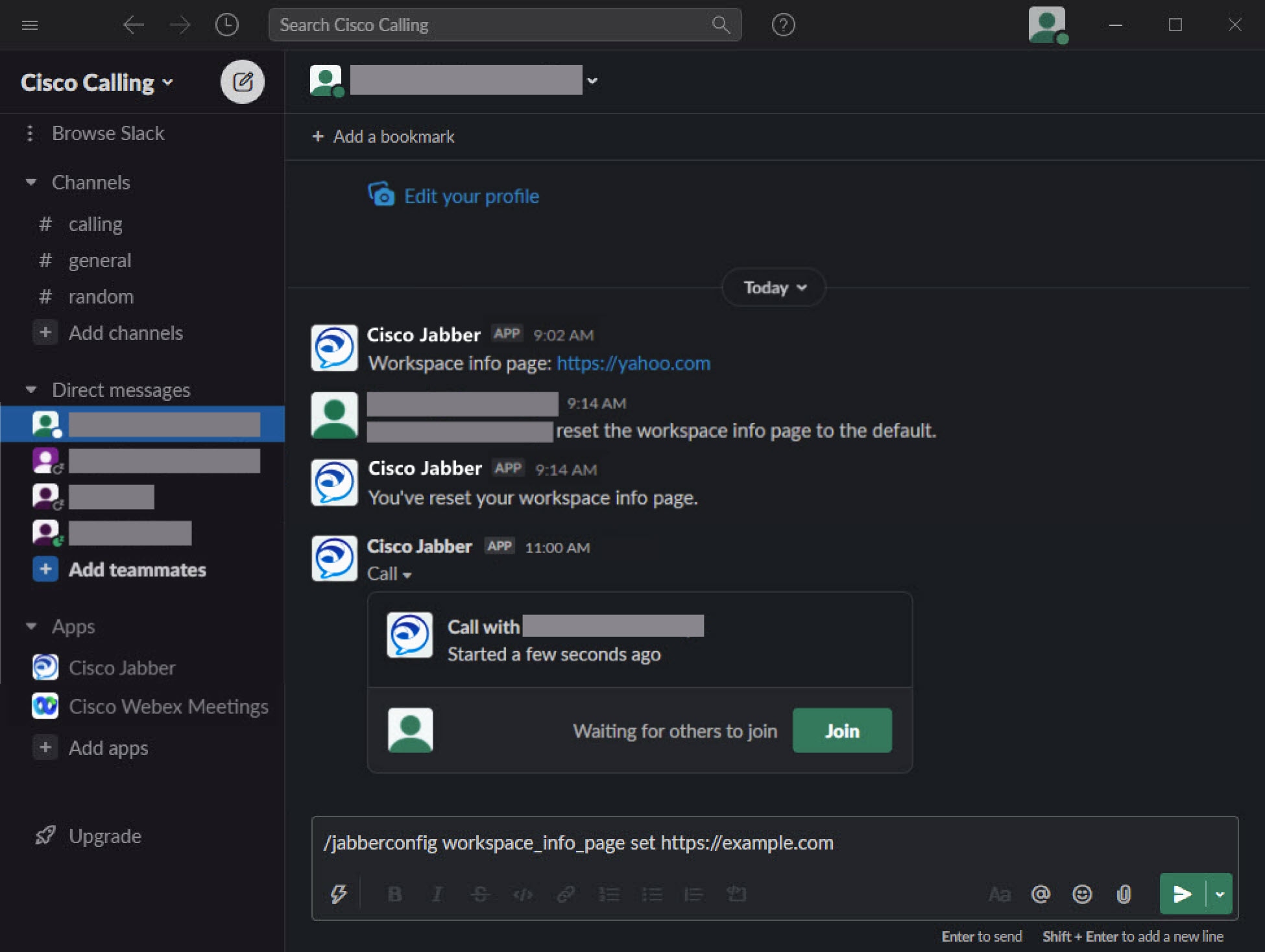Image resolution: width=1265 pixels, height=952 pixels.
Task: Open the Cisco Calling workspace menu
Action: click(x=97, y=82)
